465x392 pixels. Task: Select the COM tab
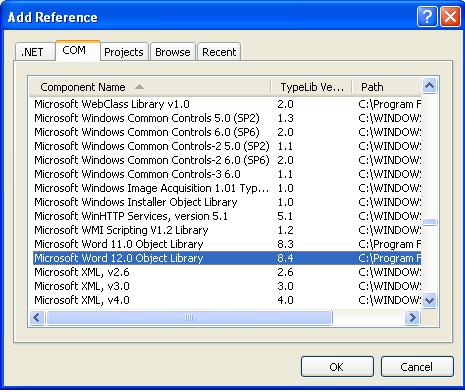point(78,50)
